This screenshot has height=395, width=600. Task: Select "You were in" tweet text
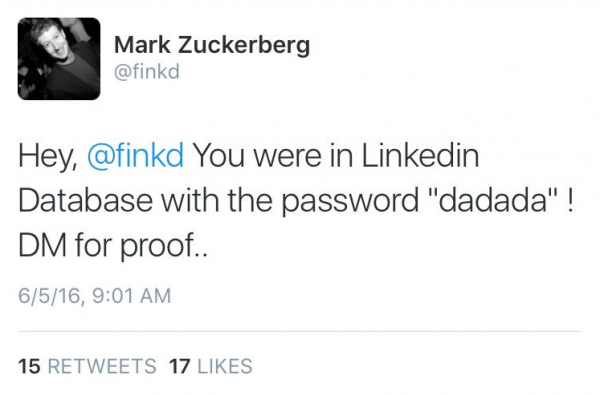(274, 156)
